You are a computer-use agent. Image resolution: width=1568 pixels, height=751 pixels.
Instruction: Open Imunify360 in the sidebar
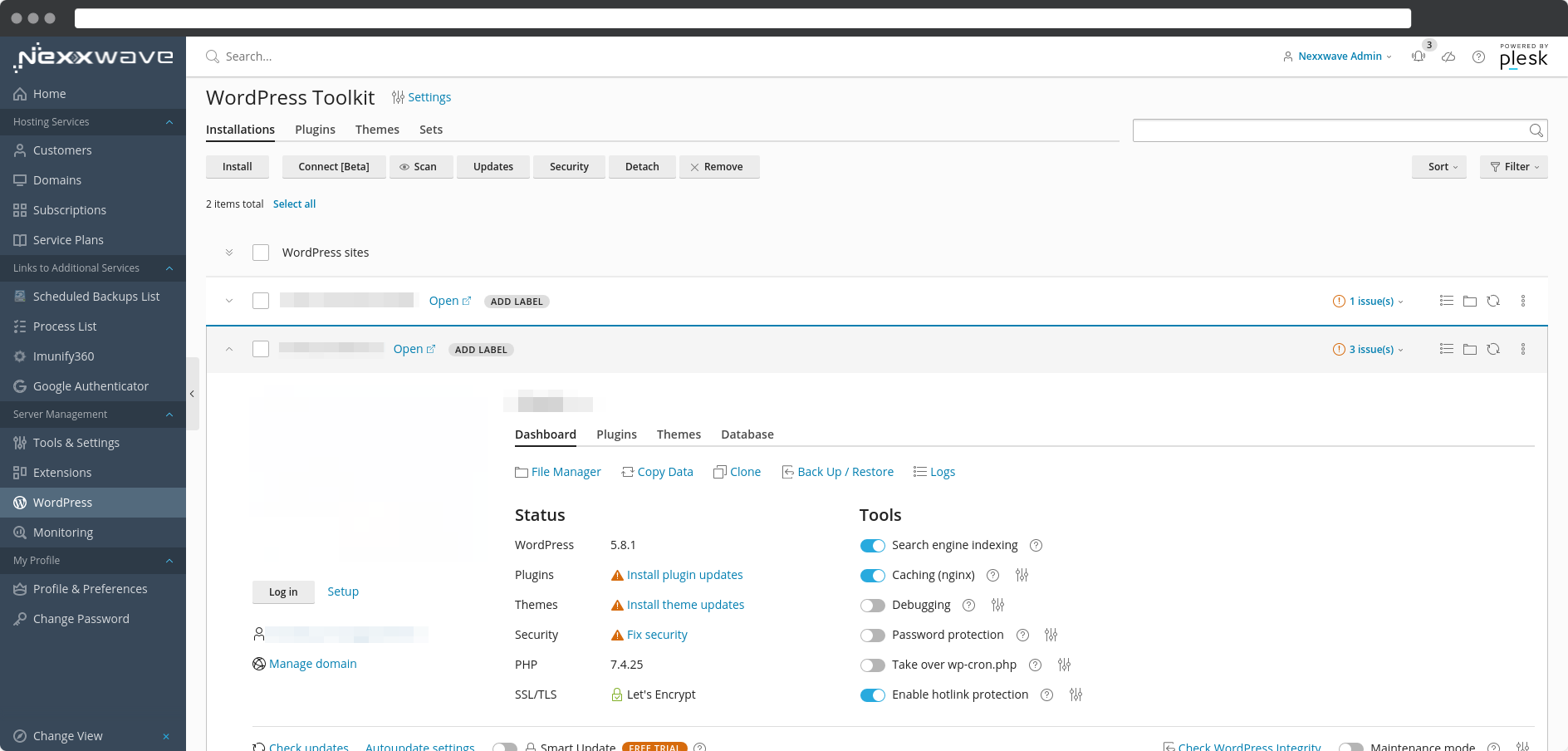pyautogui.click(x=93, y=356)
